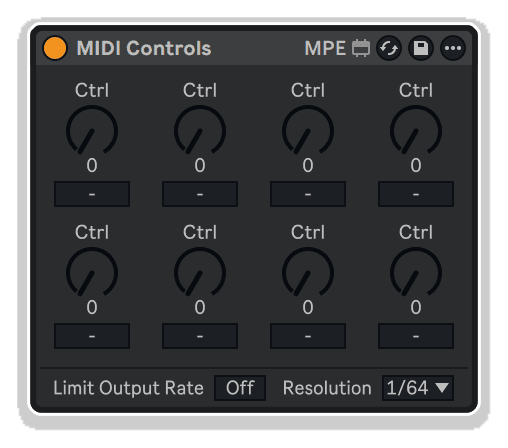Open bottom row second knob's dash chooser
This screenshot has width=508, height=448.
point(200,336)
